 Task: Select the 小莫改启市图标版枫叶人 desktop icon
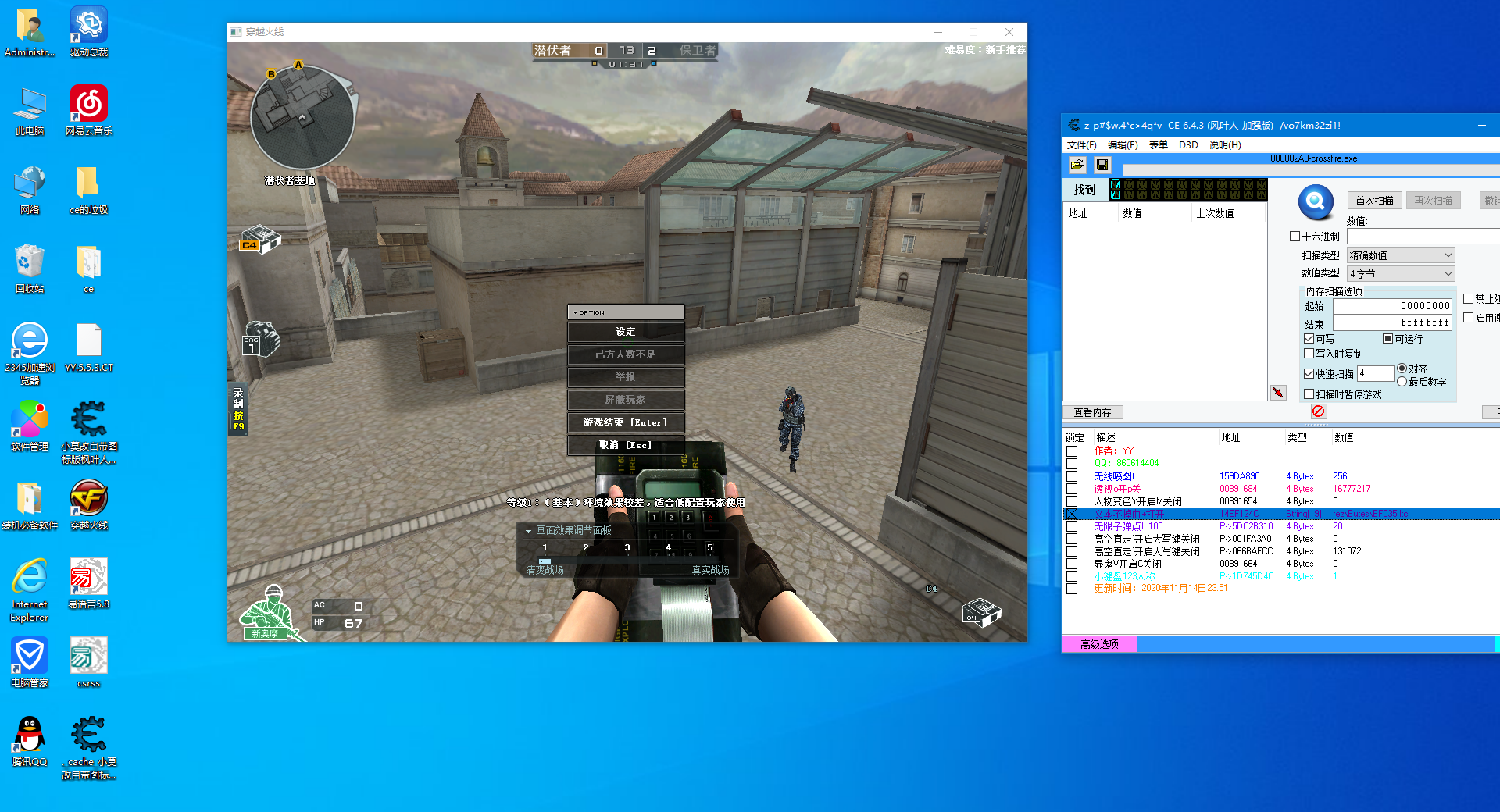89,433
